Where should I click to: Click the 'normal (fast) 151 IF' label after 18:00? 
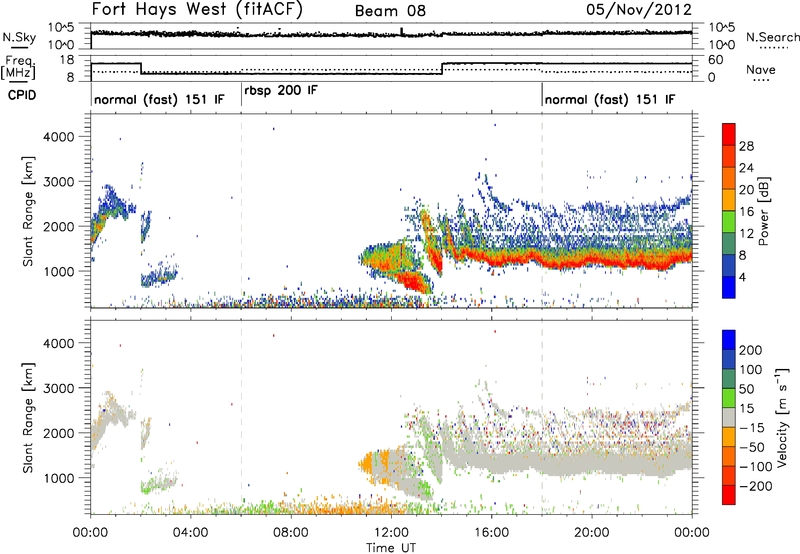click(x=610, y=99)
